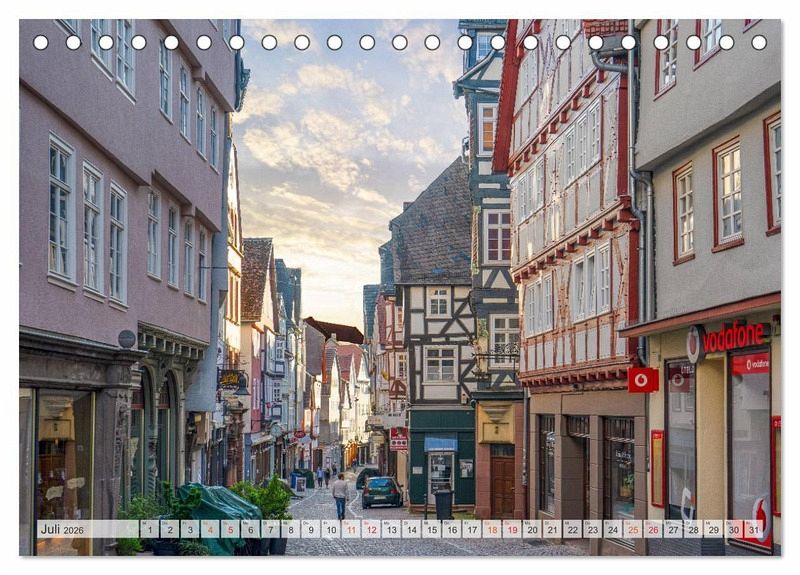800x575 pixels.
Task: Click the black trash bin on the sidewalk
Action: pyautogui.click(x=443, y=503)
